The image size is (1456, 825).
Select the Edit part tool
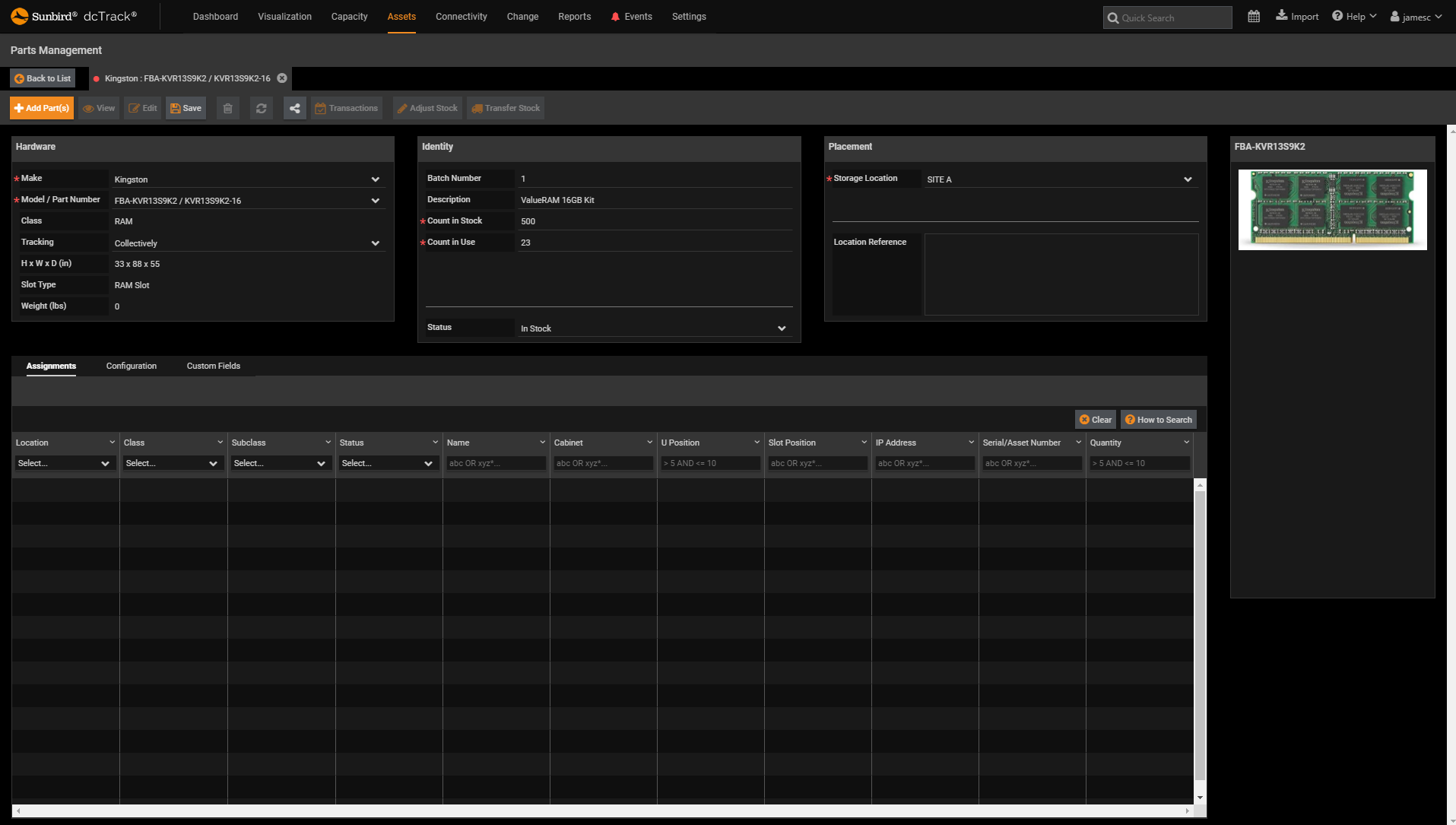tap(142, 107)
